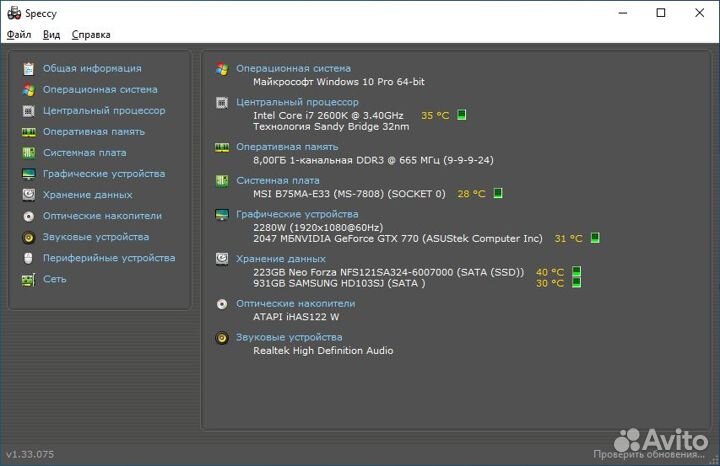Image resolution: width=720 pixels, height=466 pixels.
Task: Click the Сеть sidebar network icon
Action: [x=28, y=280]
